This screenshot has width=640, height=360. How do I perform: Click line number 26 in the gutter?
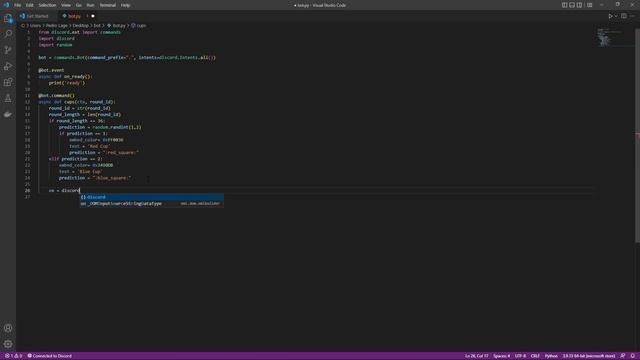pyautogui.click(x=27, y=190)
